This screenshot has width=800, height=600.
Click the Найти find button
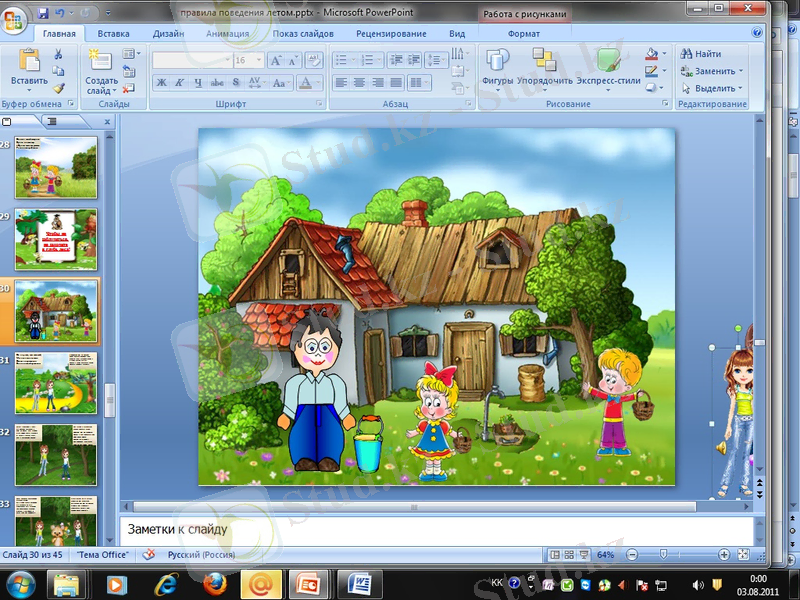point(701,54)
